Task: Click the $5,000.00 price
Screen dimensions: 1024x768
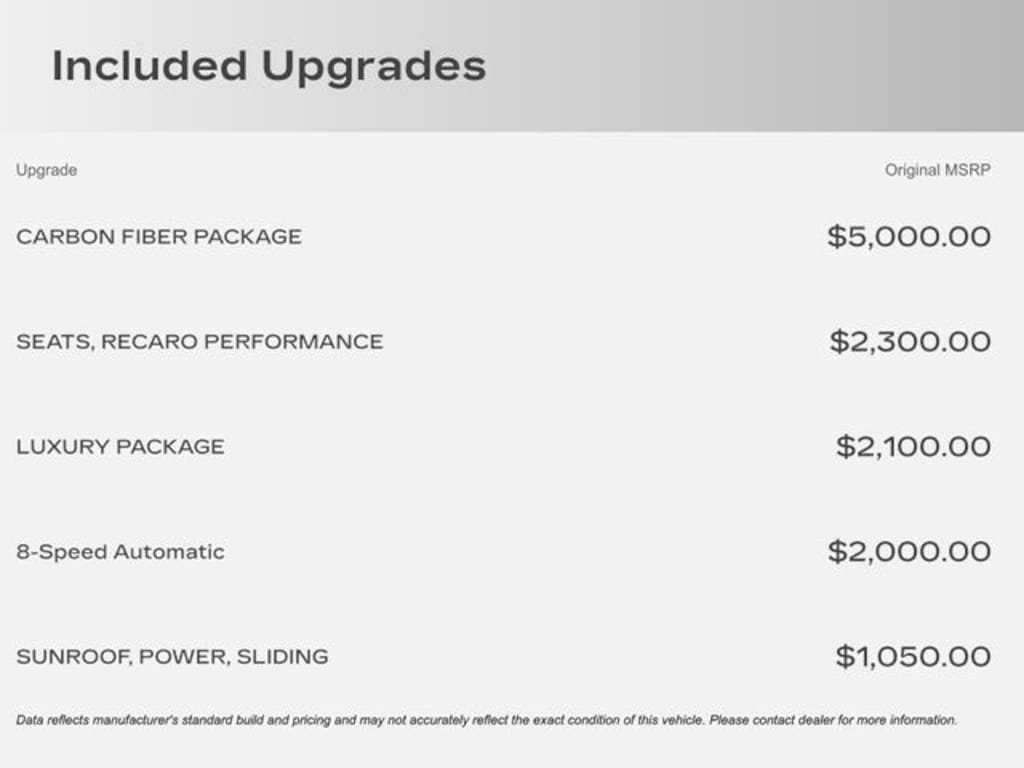Action: pyautogui.click(x=908, y=237)
